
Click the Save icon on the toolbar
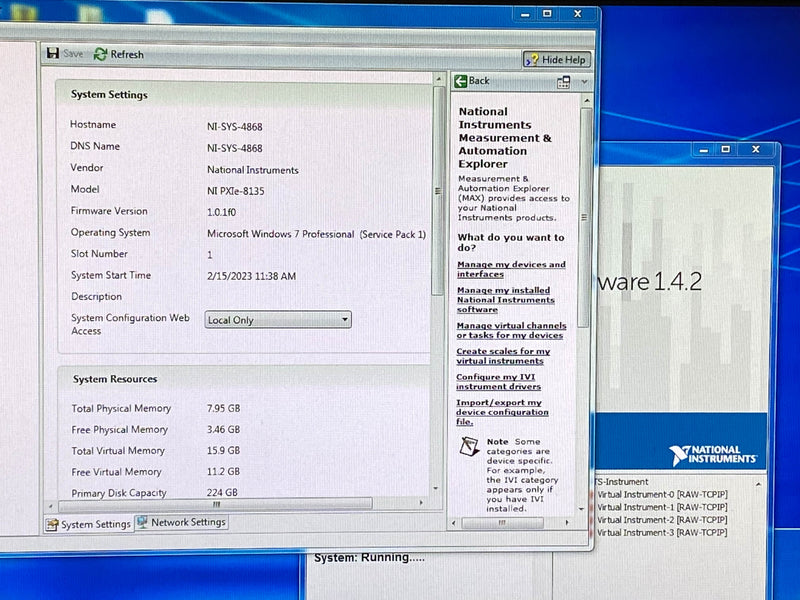tap(53, 55)
